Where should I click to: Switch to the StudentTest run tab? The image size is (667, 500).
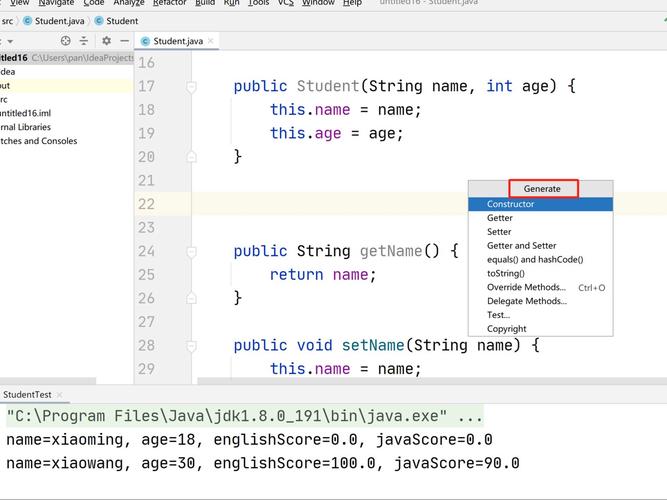(27, 395)
